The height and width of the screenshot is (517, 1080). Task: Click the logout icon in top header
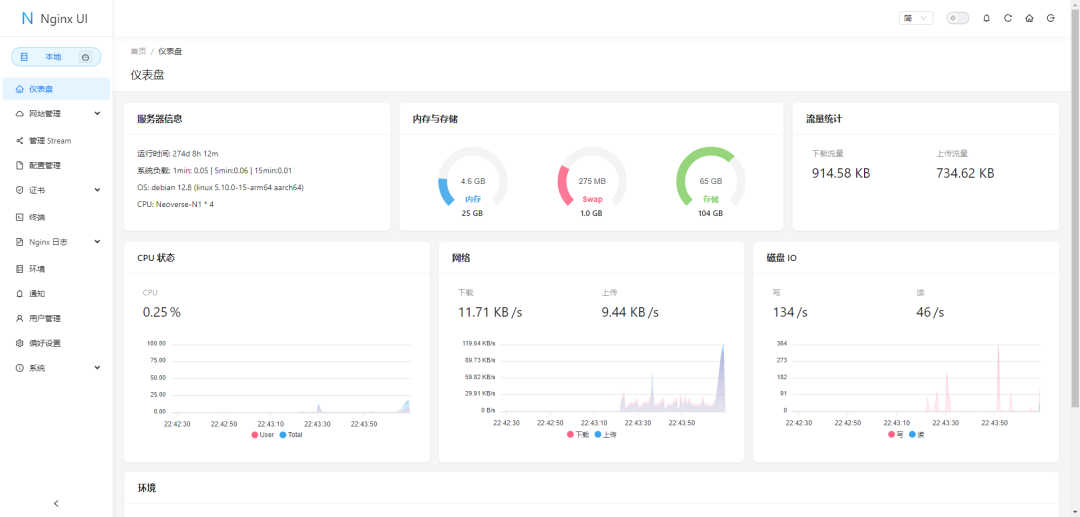pyautogui.click(x=1050, y=18)
